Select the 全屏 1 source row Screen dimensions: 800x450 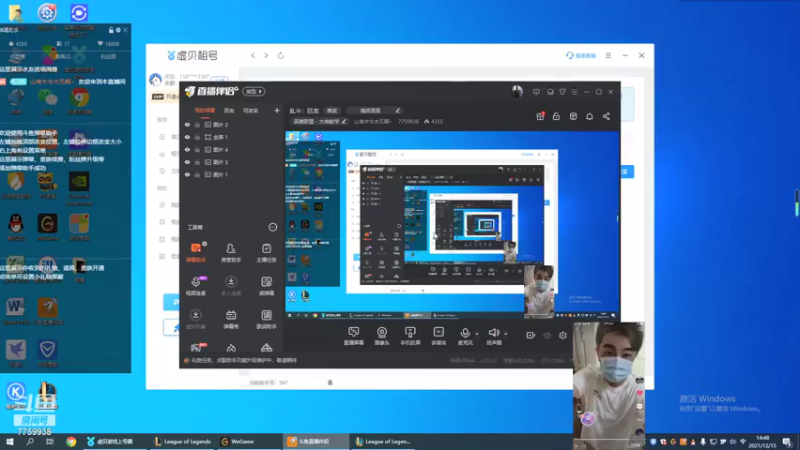point(232,137)
